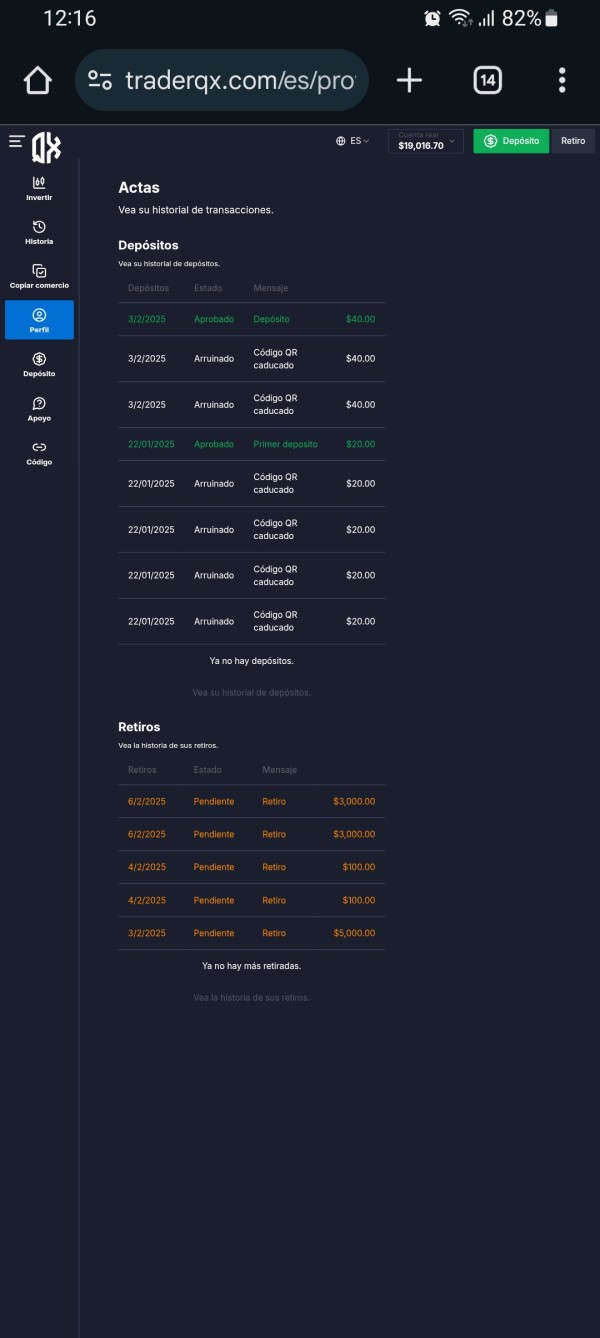Open a new browser tab
This screenshot has width=600, height=1338.
pyautogui.click(x=409, y=80)
